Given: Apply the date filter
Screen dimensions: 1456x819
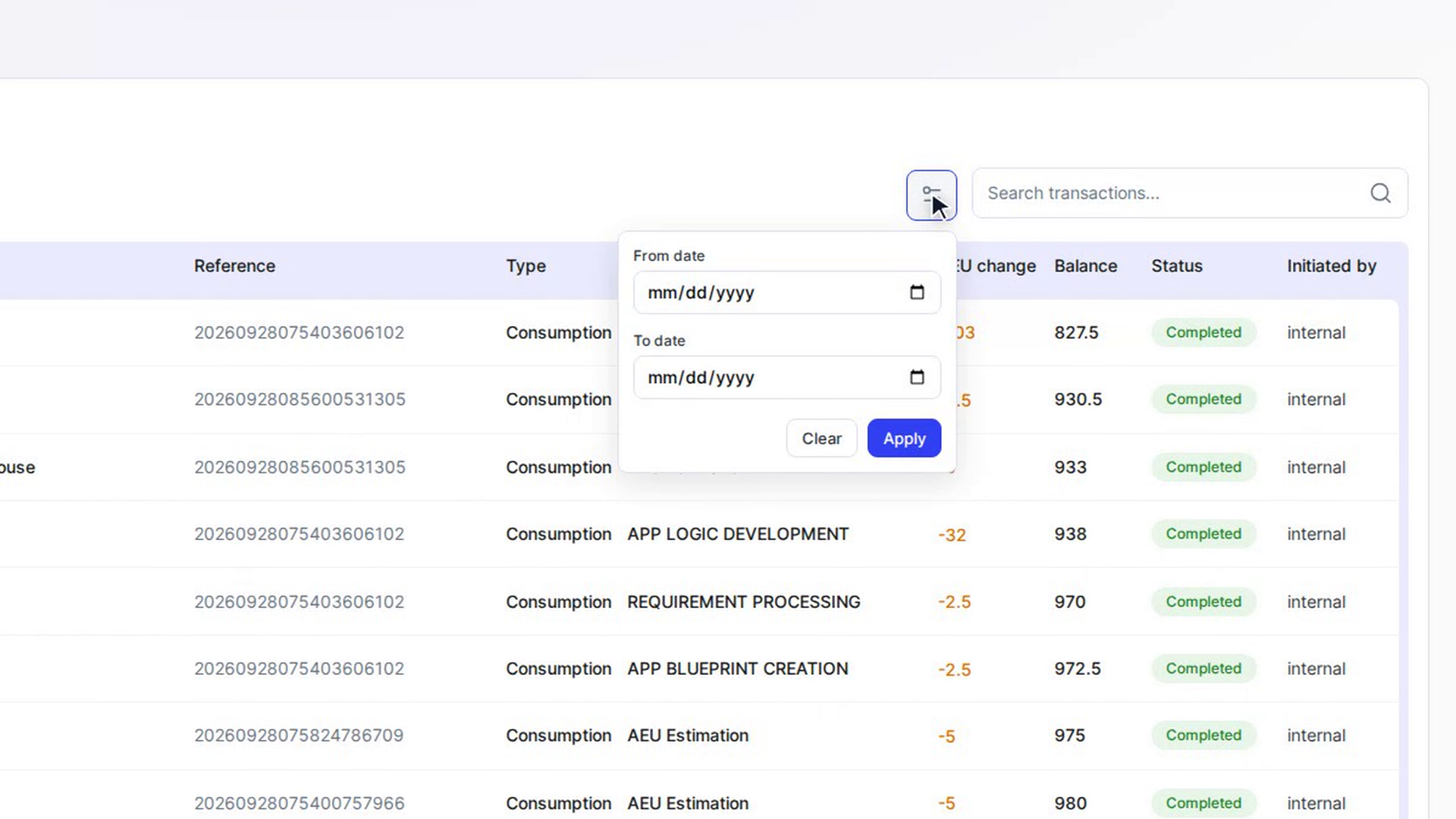Looking at the screenshot, I should (904, 438).
